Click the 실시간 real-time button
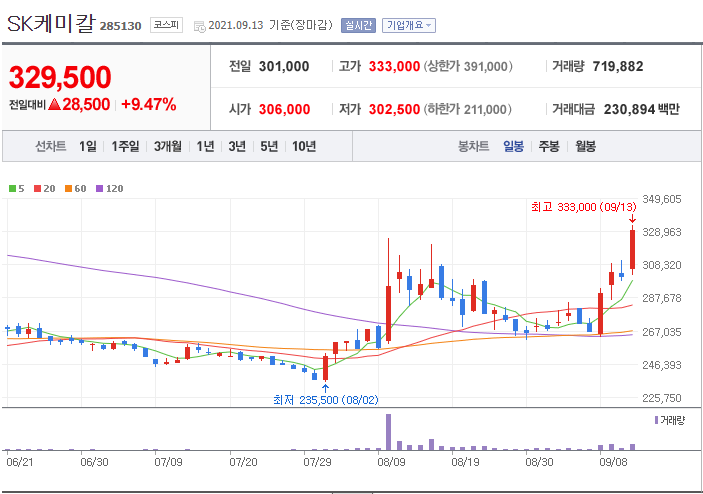The image size is (703, 494). (358, 26)
